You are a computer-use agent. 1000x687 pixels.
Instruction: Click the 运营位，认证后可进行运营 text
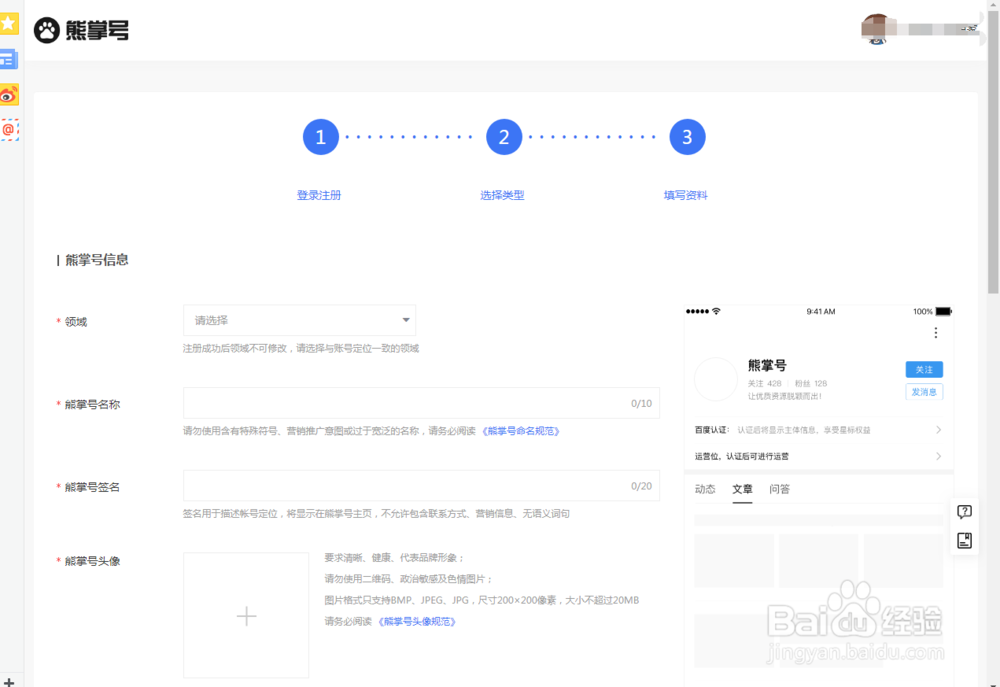(742, 456)
